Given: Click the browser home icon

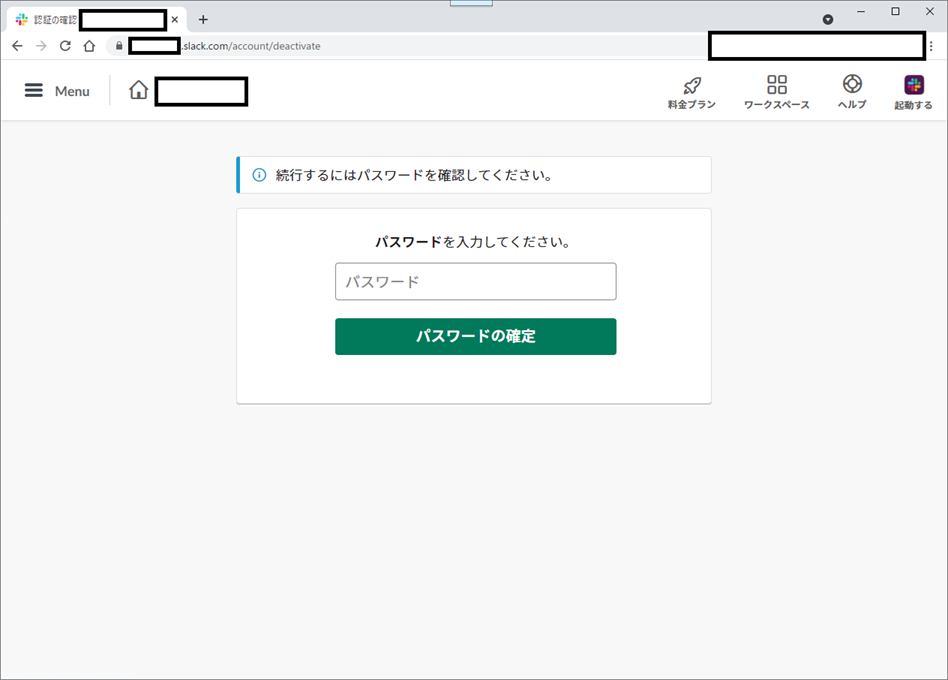Looking at the screenshot, I should click(x=89, y=46).
